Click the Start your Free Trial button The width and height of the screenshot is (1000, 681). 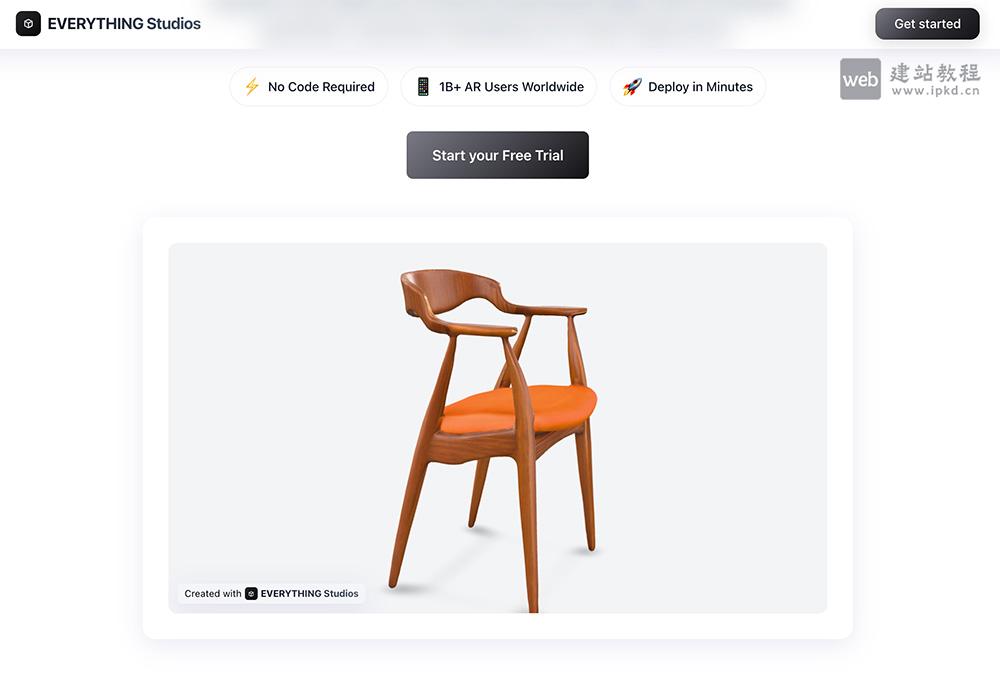tap(497, 155)
